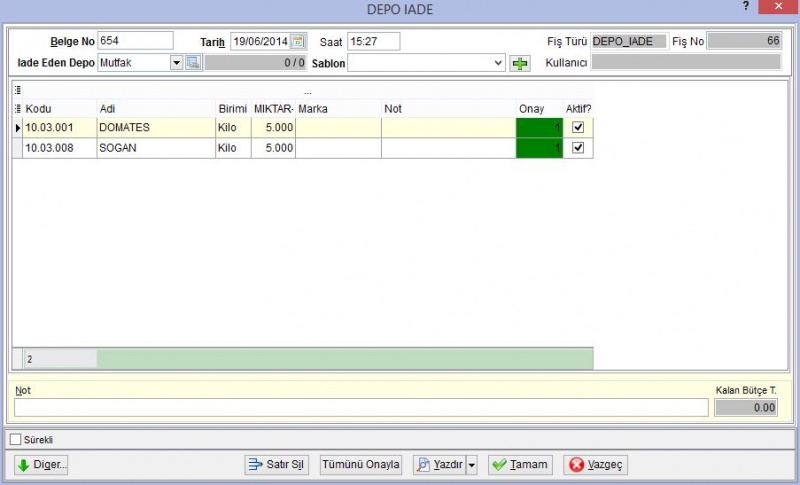Open the Sablon combo box

click(x=426, y=63)
